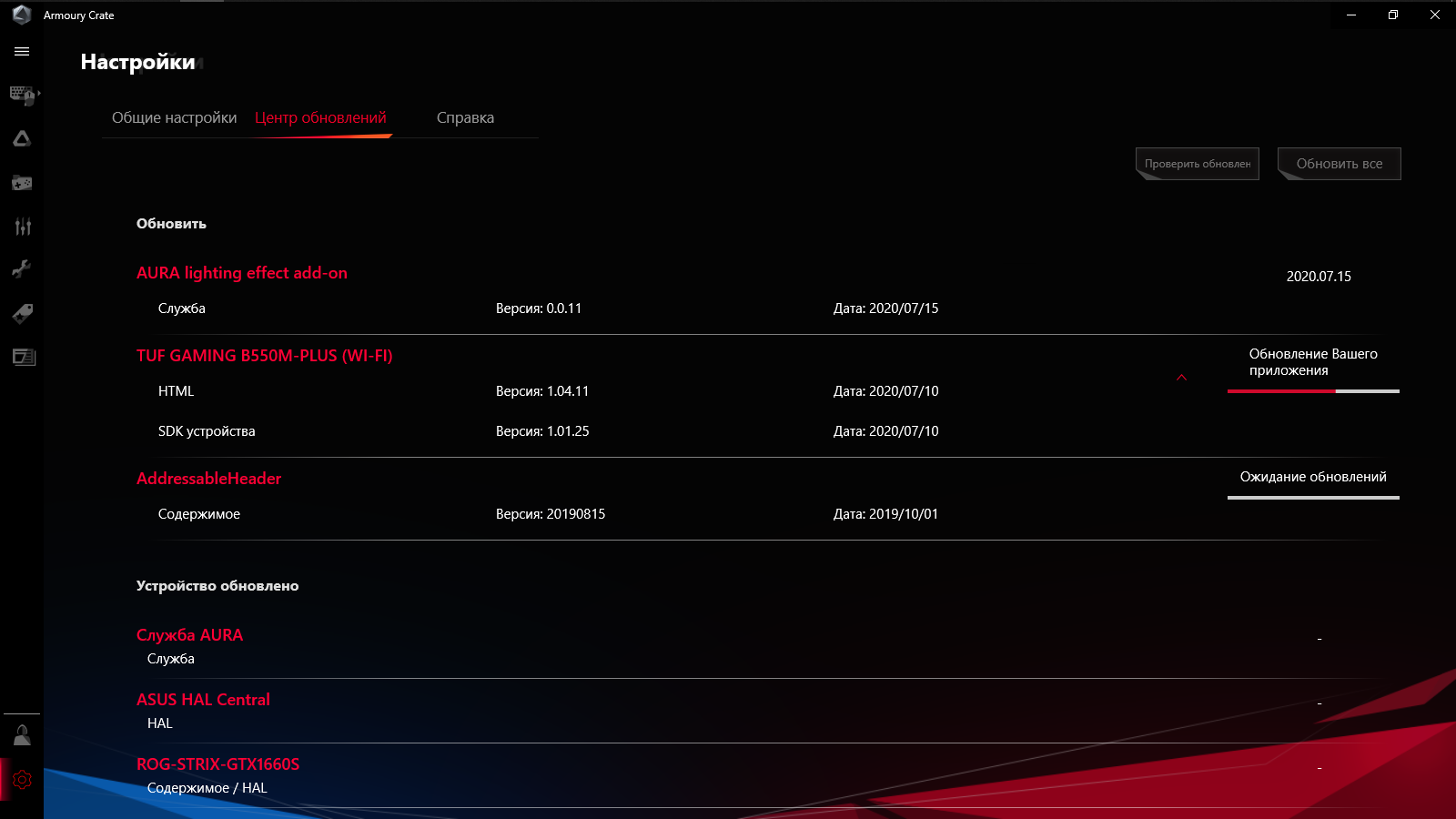Click the HTML component row label

[176, 391]
